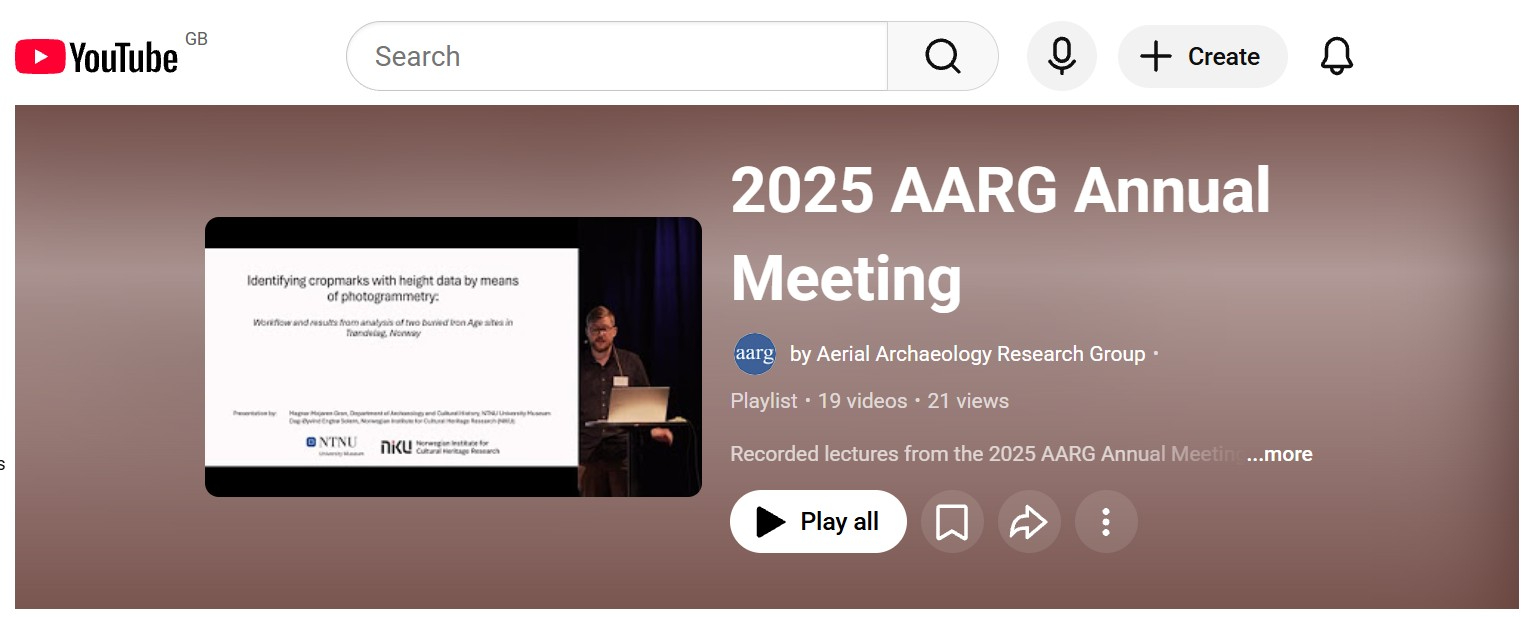
Task: Click the Recorded lectures description text
Action: (985, 454)
